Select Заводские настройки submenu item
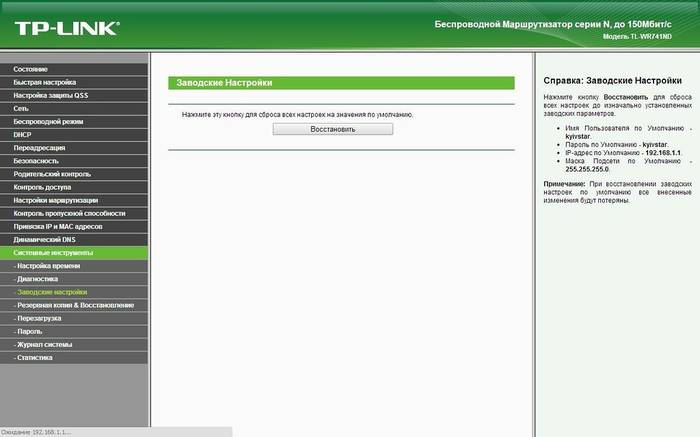 (x=74, y=292)
